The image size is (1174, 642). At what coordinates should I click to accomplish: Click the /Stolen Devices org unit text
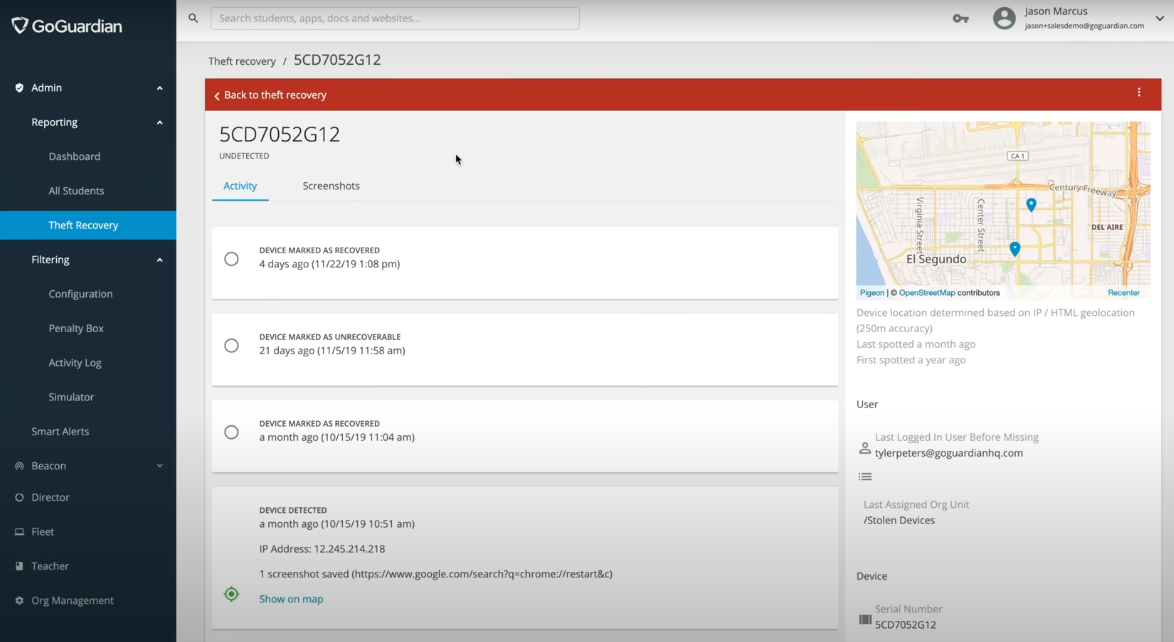click(x=899, y=521)
